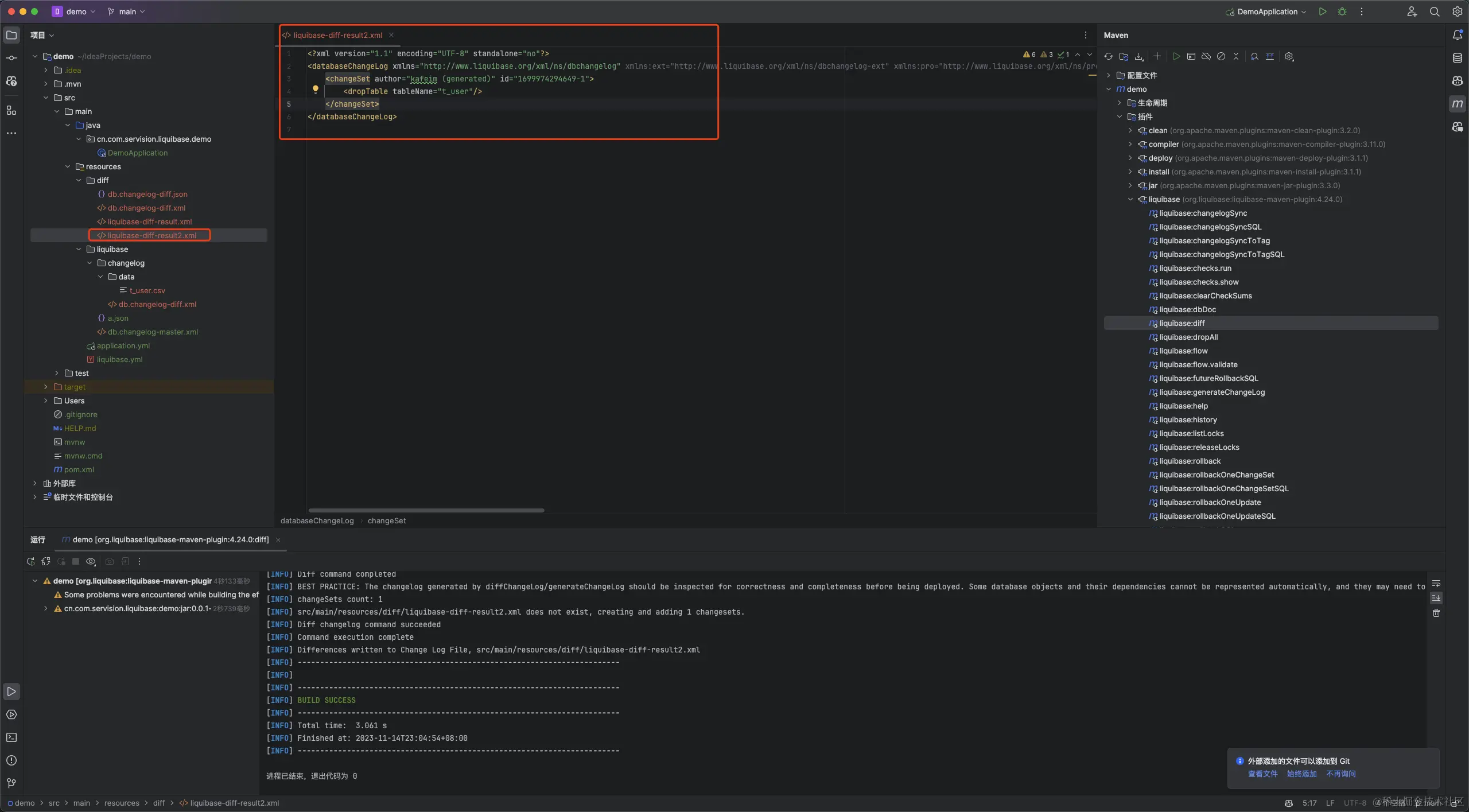The width and height of the screenshot is (1469, 812).
Task: Reload all Maven projects icon
Action: (1108, 56)
